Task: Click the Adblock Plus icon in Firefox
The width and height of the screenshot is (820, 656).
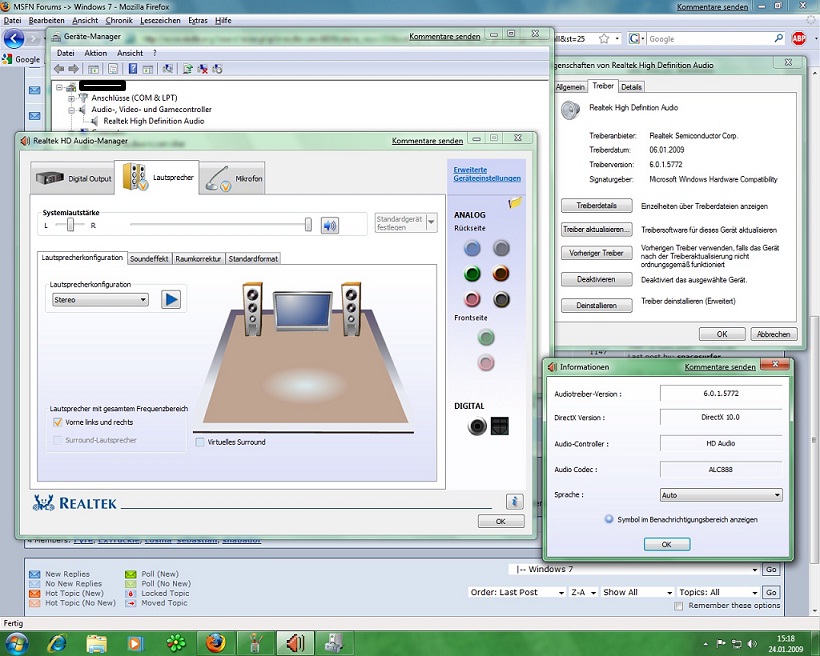Action: tap(799, 39)
